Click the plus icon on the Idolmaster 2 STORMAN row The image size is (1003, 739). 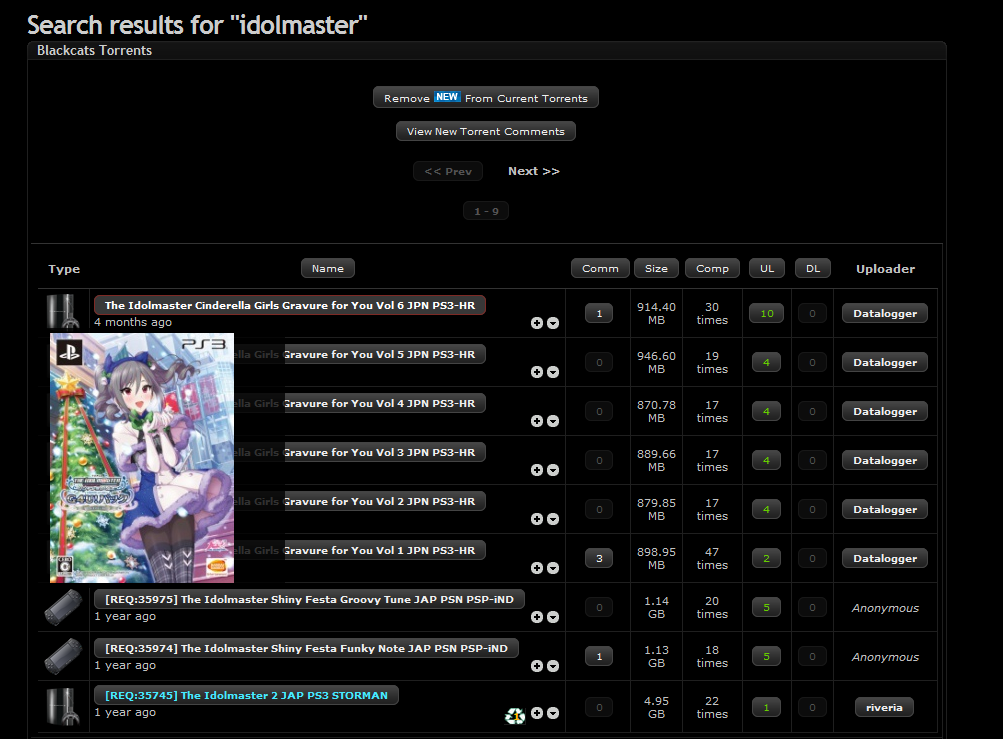tap(537, 713)
